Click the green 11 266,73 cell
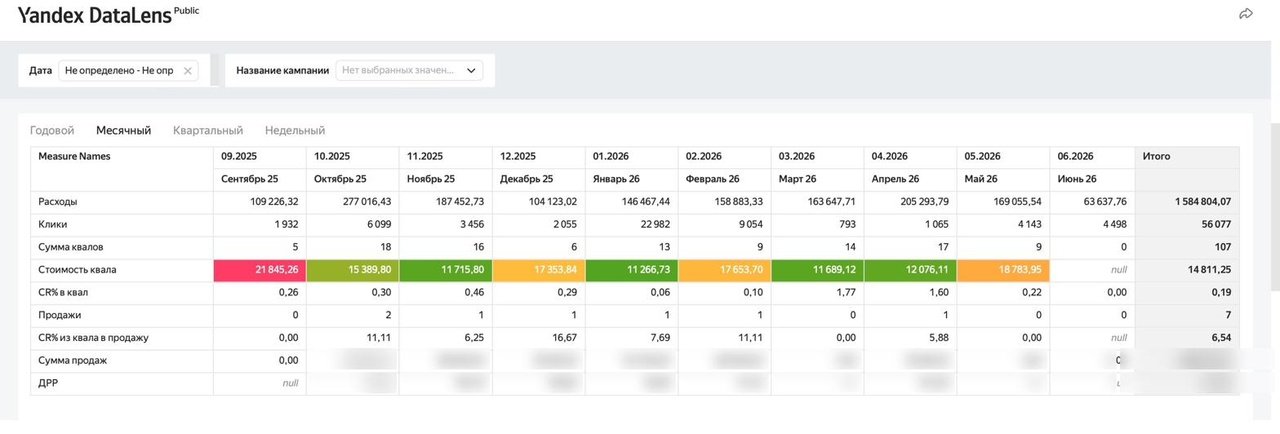This screenshot has width=1280, height=434. point(631,270)
